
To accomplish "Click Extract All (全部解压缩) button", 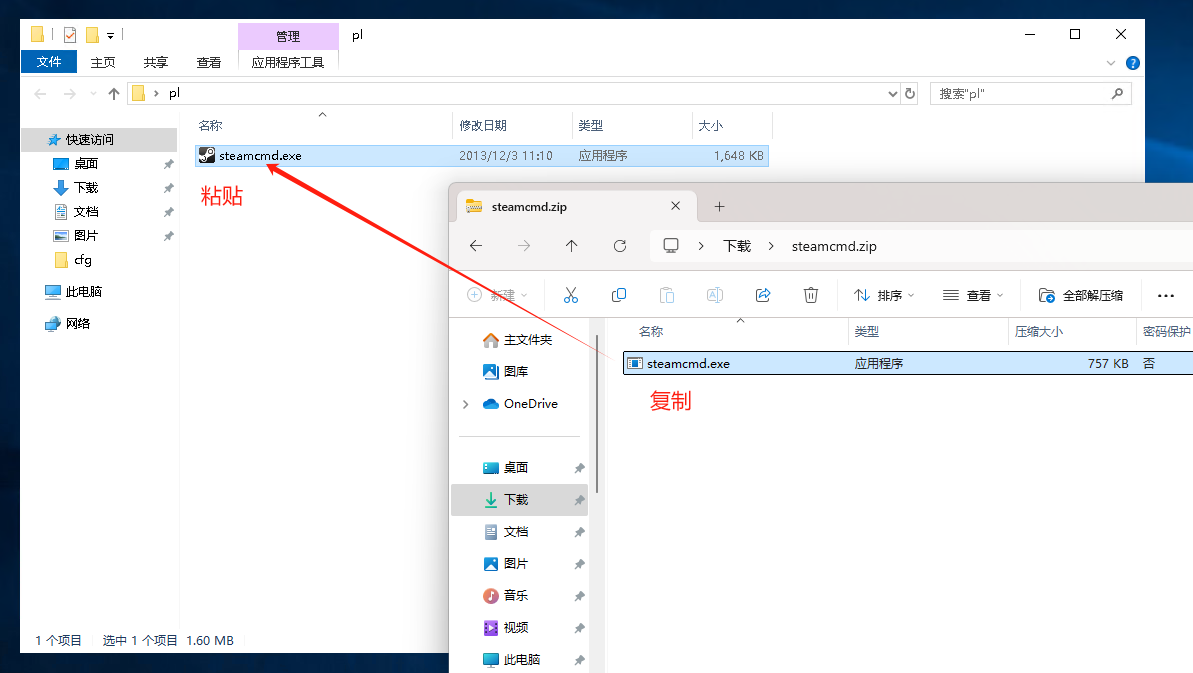I will [1081, 295].
